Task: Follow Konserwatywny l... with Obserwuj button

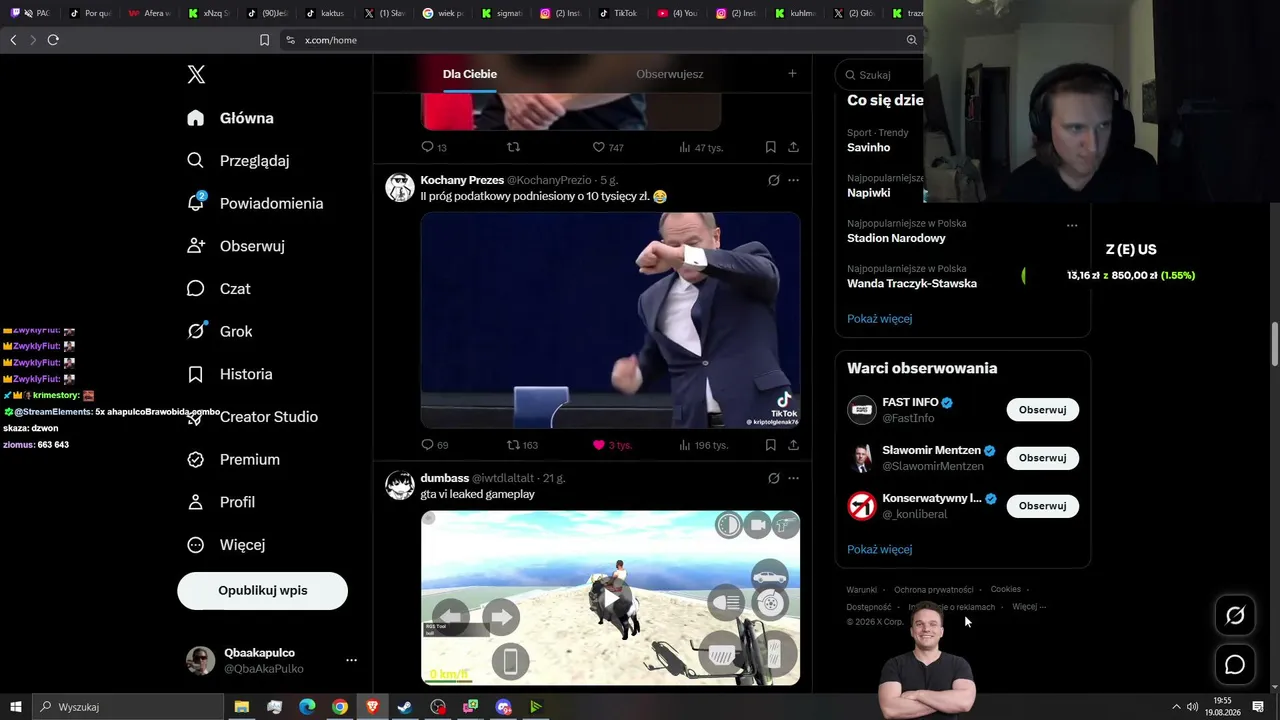Action: click(x=1042, y=506)
